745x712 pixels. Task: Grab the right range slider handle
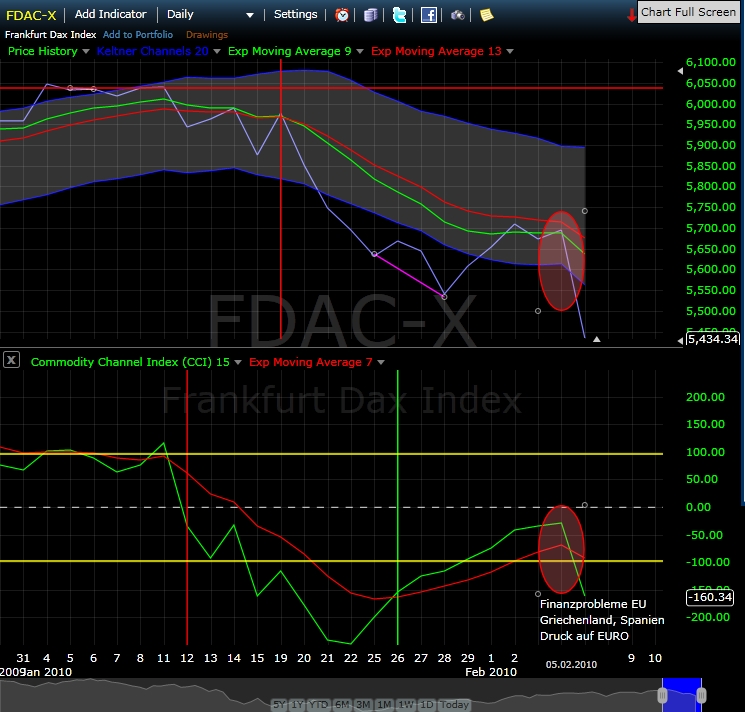pos(701,696)
